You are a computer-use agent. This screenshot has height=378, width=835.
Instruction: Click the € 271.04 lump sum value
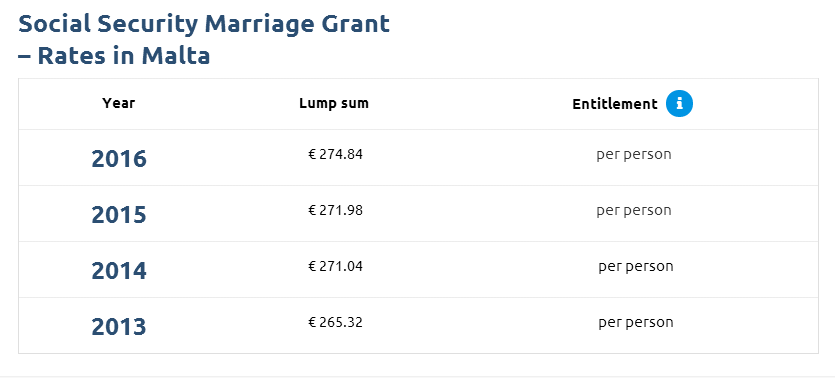pyautogui.click(x=335, y=266)
